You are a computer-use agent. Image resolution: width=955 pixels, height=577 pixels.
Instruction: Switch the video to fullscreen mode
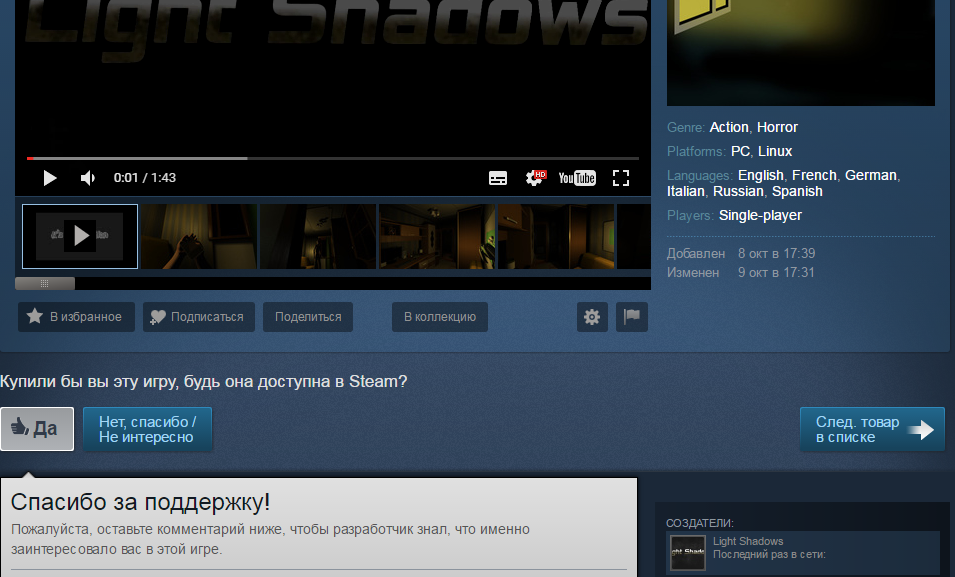click(x=621, y=178)
